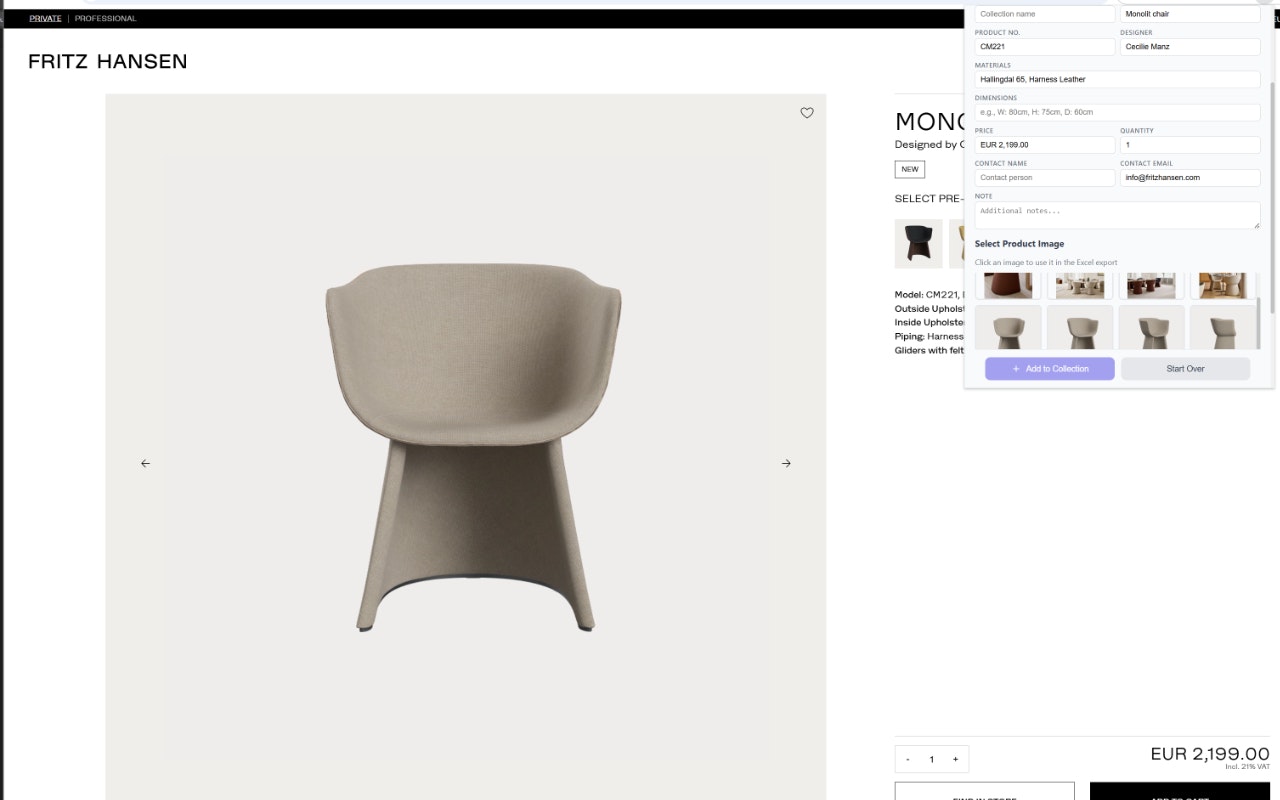Click the FIND IN STORE button
Screen dimensions: 1280x800
click(985, 793)
